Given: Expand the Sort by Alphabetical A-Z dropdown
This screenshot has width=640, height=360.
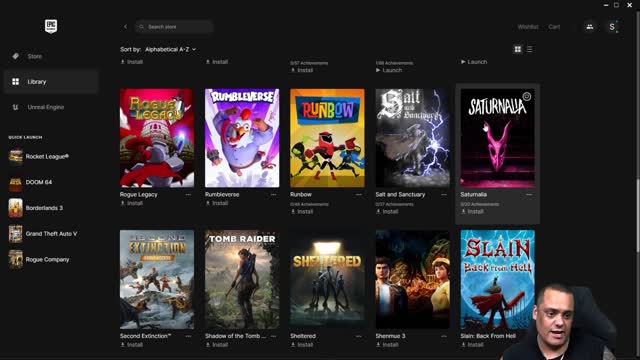Looking at the screenshot, I should [x=171, y=49].
